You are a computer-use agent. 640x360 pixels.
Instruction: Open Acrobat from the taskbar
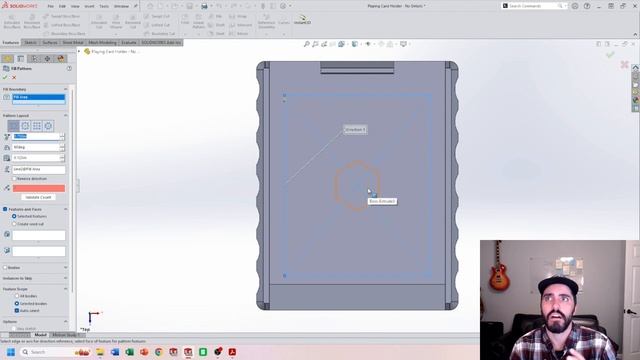(232, 352)
